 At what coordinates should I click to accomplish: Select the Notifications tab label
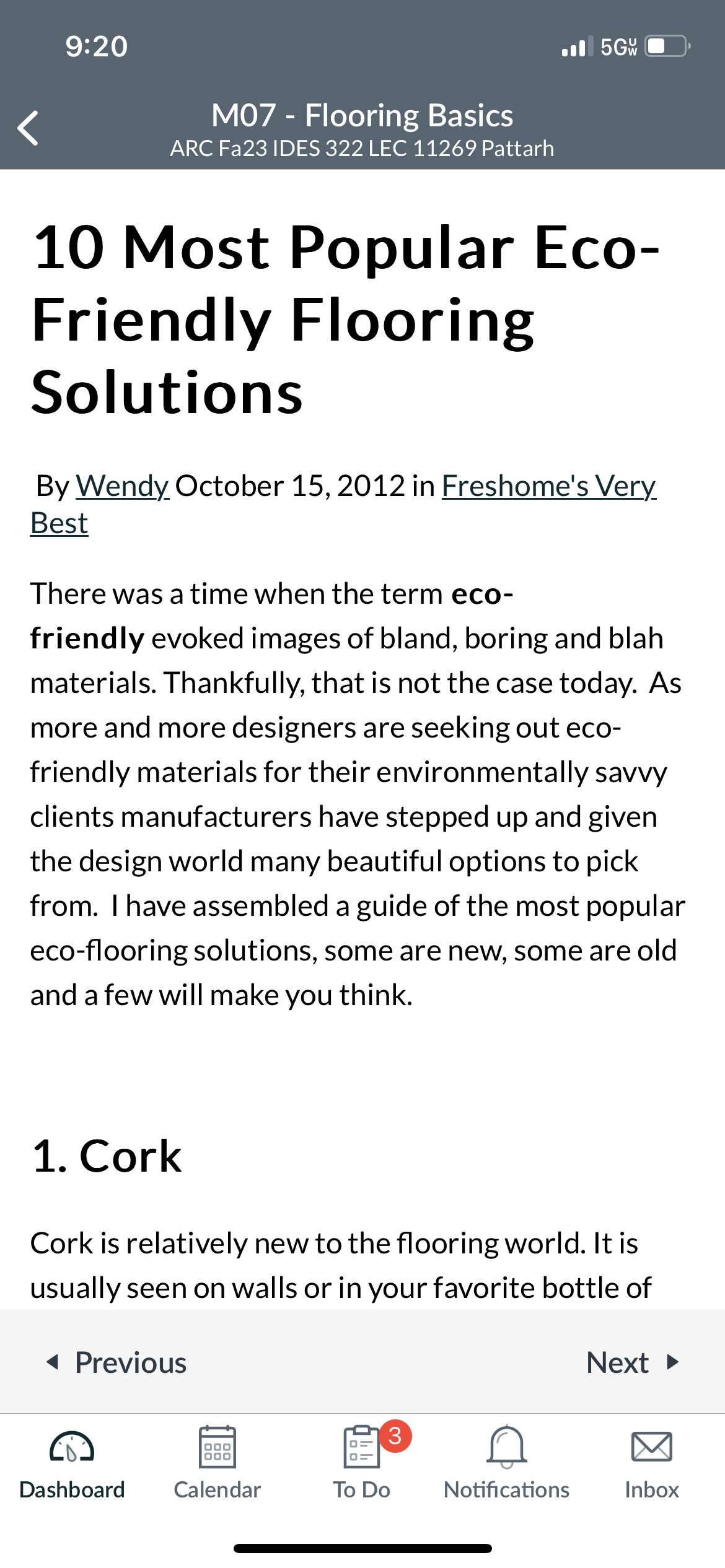(x=506, y=1489)
